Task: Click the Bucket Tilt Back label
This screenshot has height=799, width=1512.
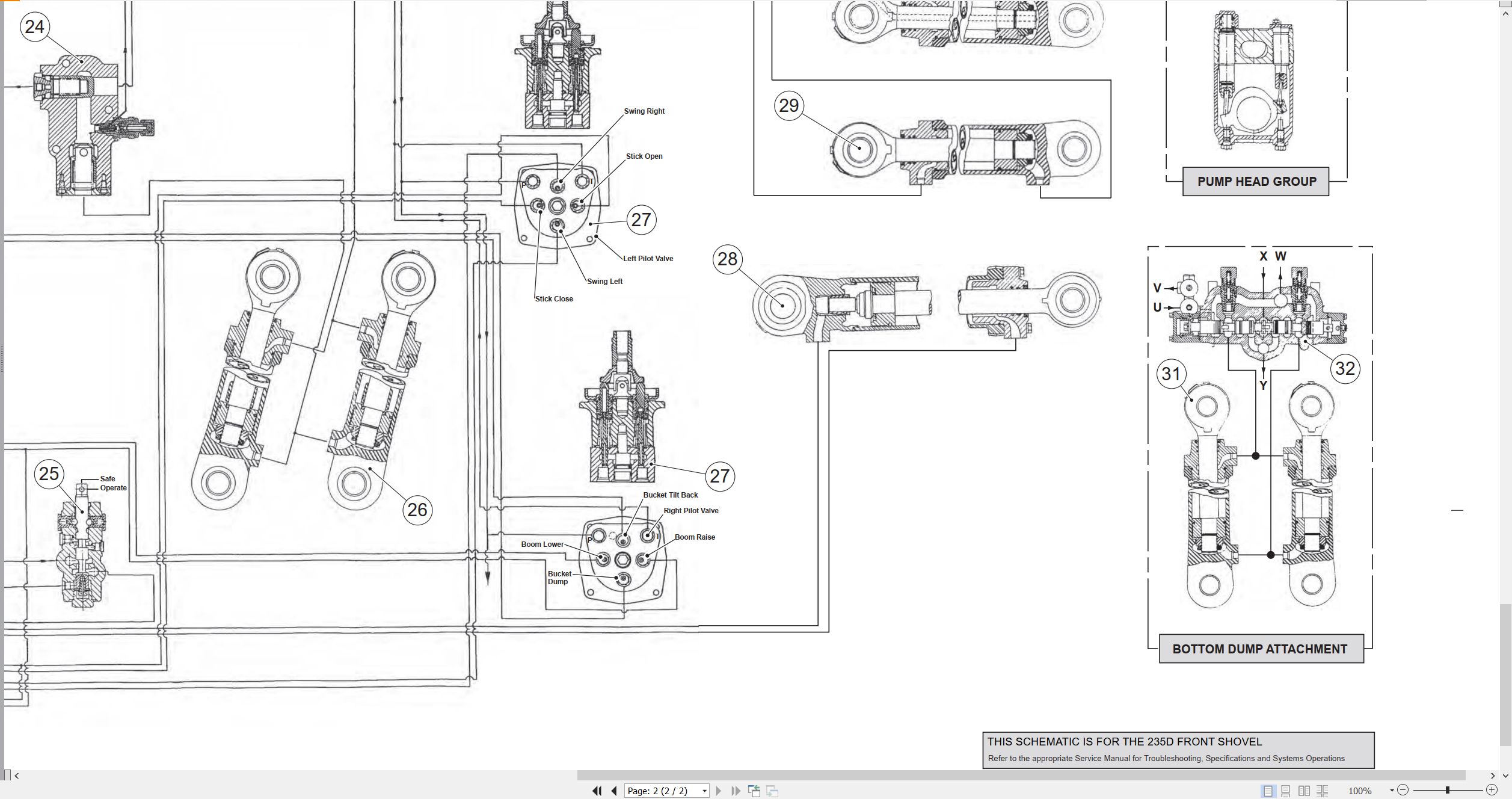Action: coord(671,495)
